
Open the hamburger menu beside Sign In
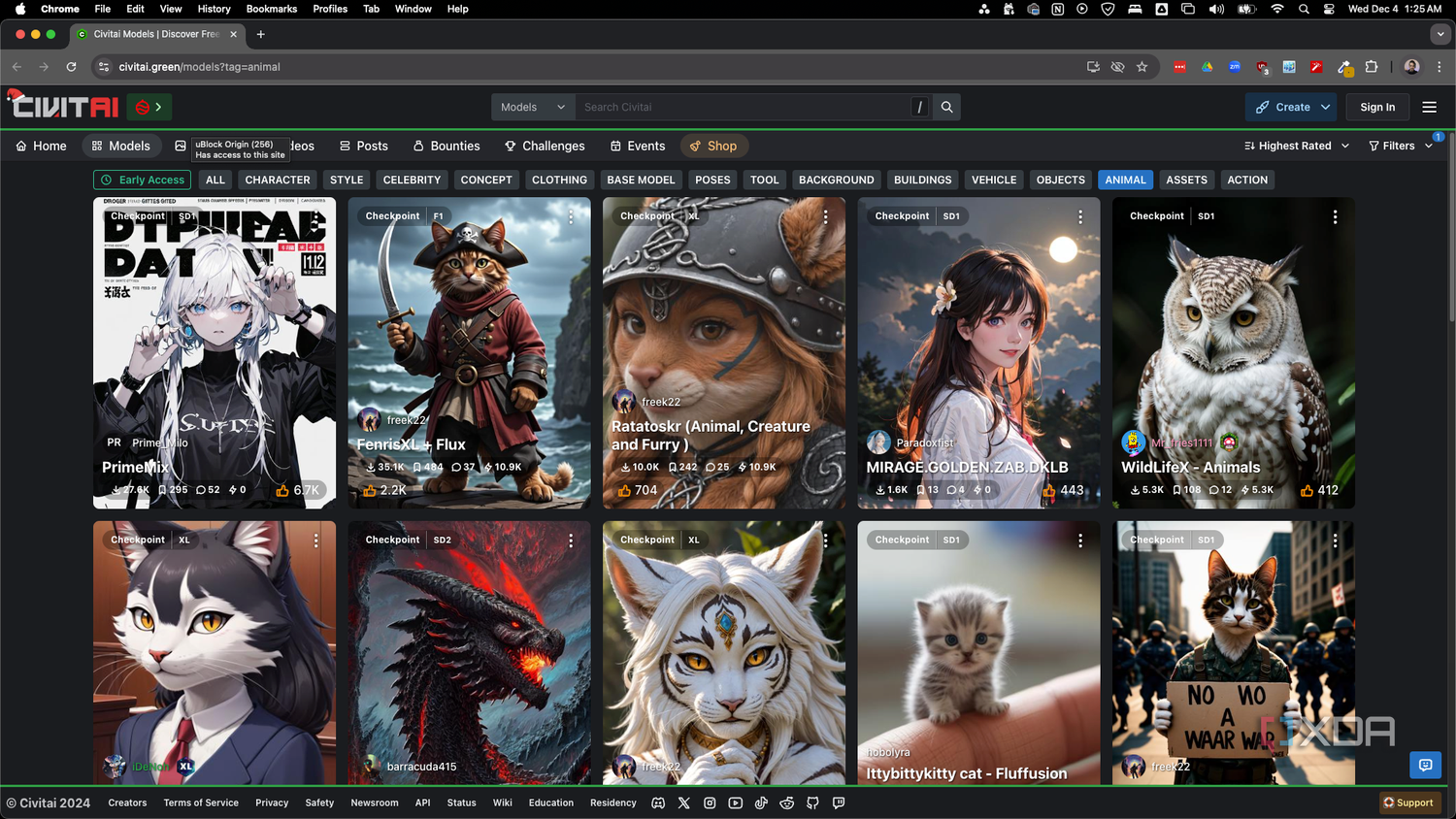click(1430, 107)
